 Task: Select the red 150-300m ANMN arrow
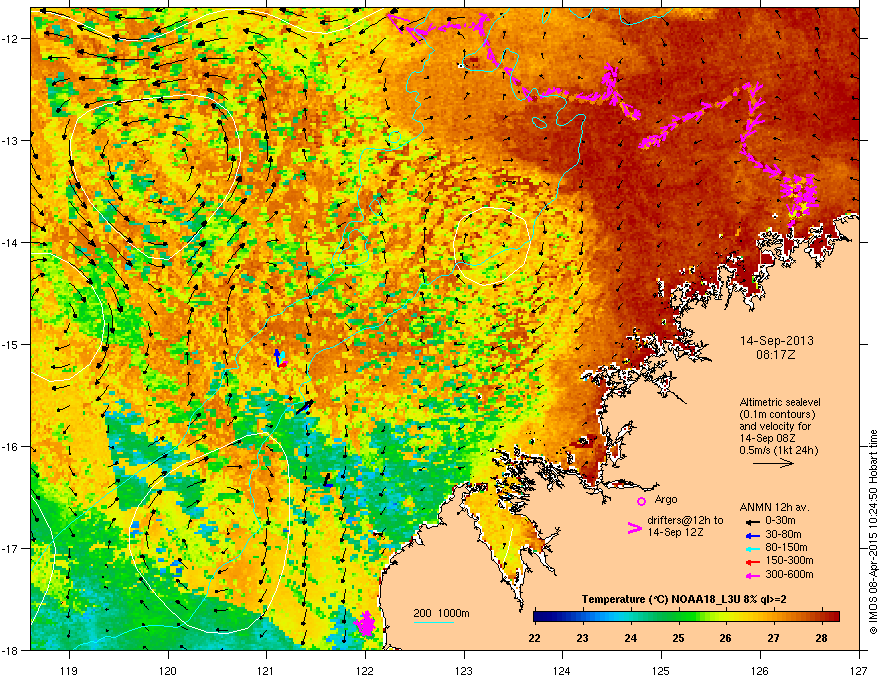tap(753, 561)
